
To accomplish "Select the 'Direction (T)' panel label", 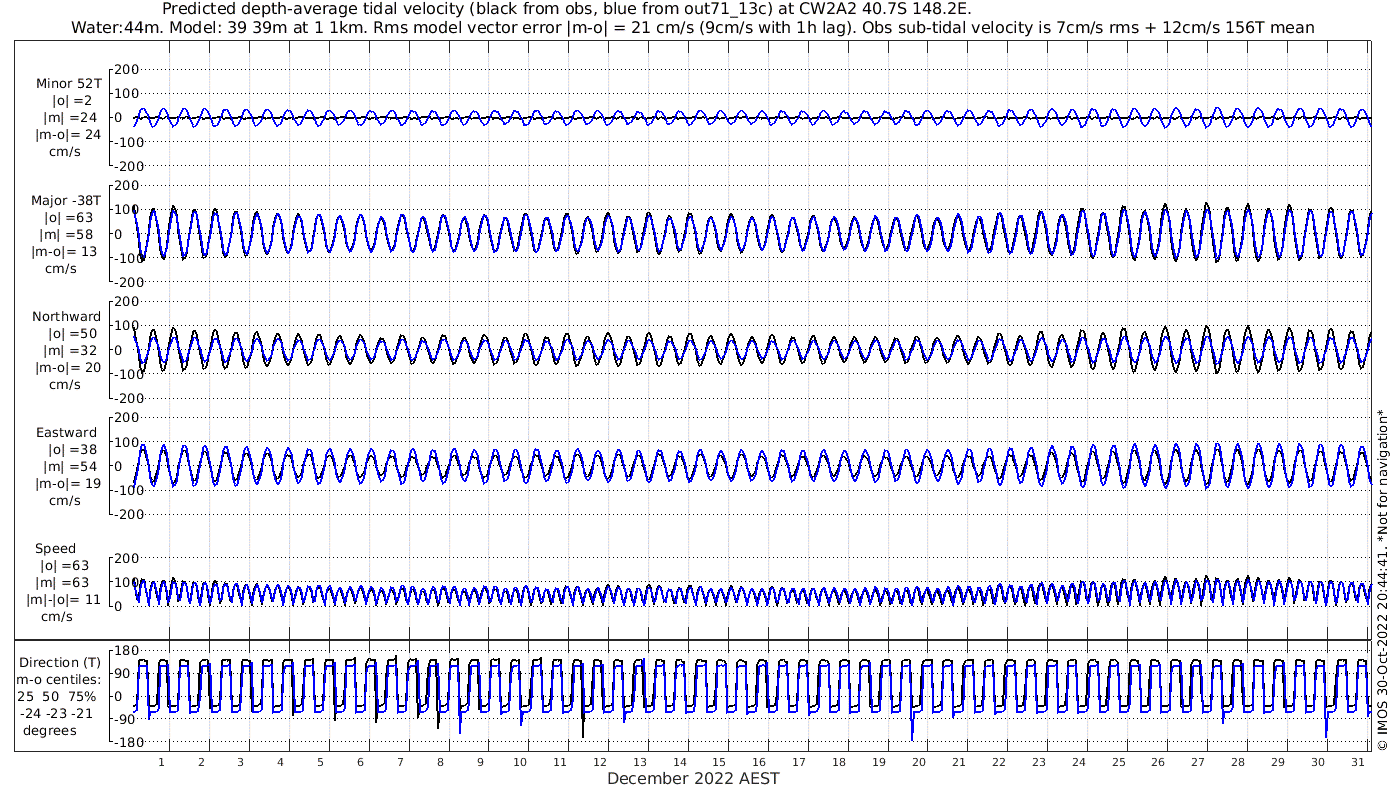I will tap(62, 663).
